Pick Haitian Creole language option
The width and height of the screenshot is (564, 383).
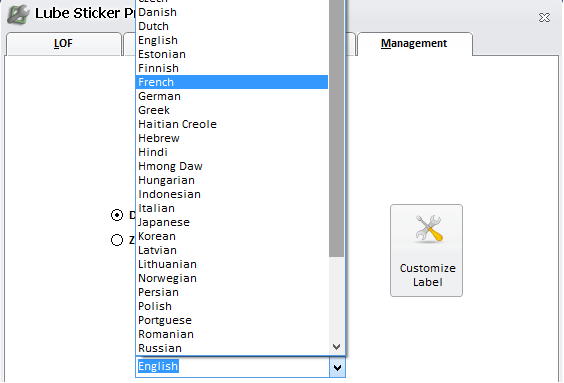[x=232, y=124]
